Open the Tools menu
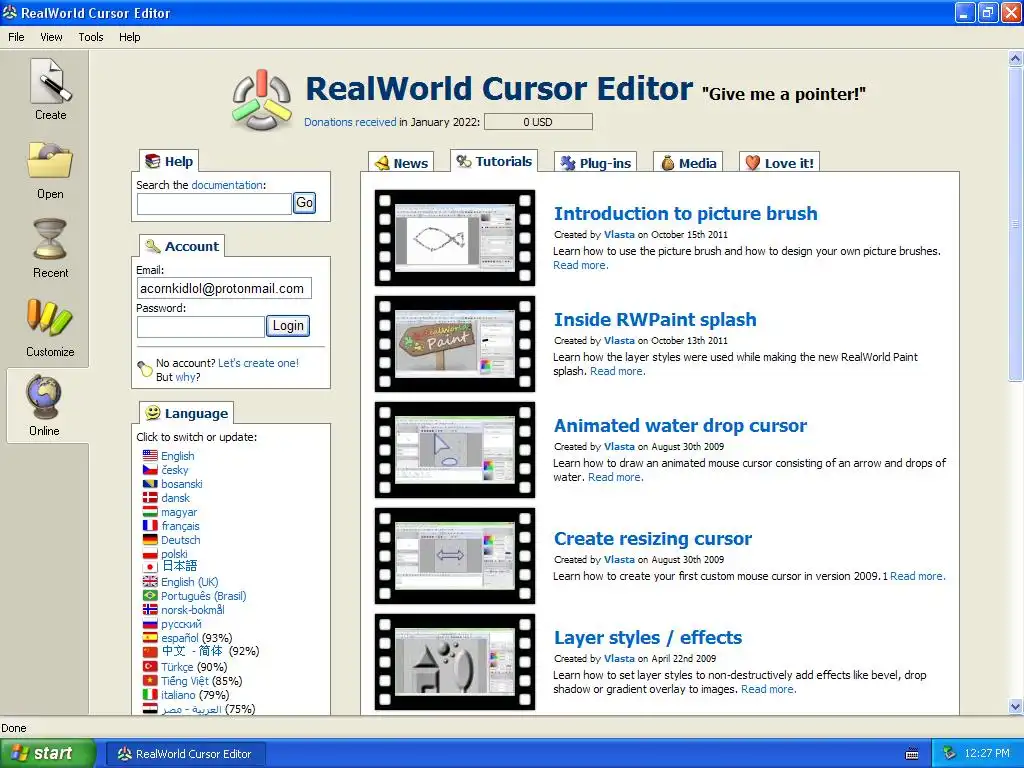Screen dimensions: 1024x768 point(91,37)
